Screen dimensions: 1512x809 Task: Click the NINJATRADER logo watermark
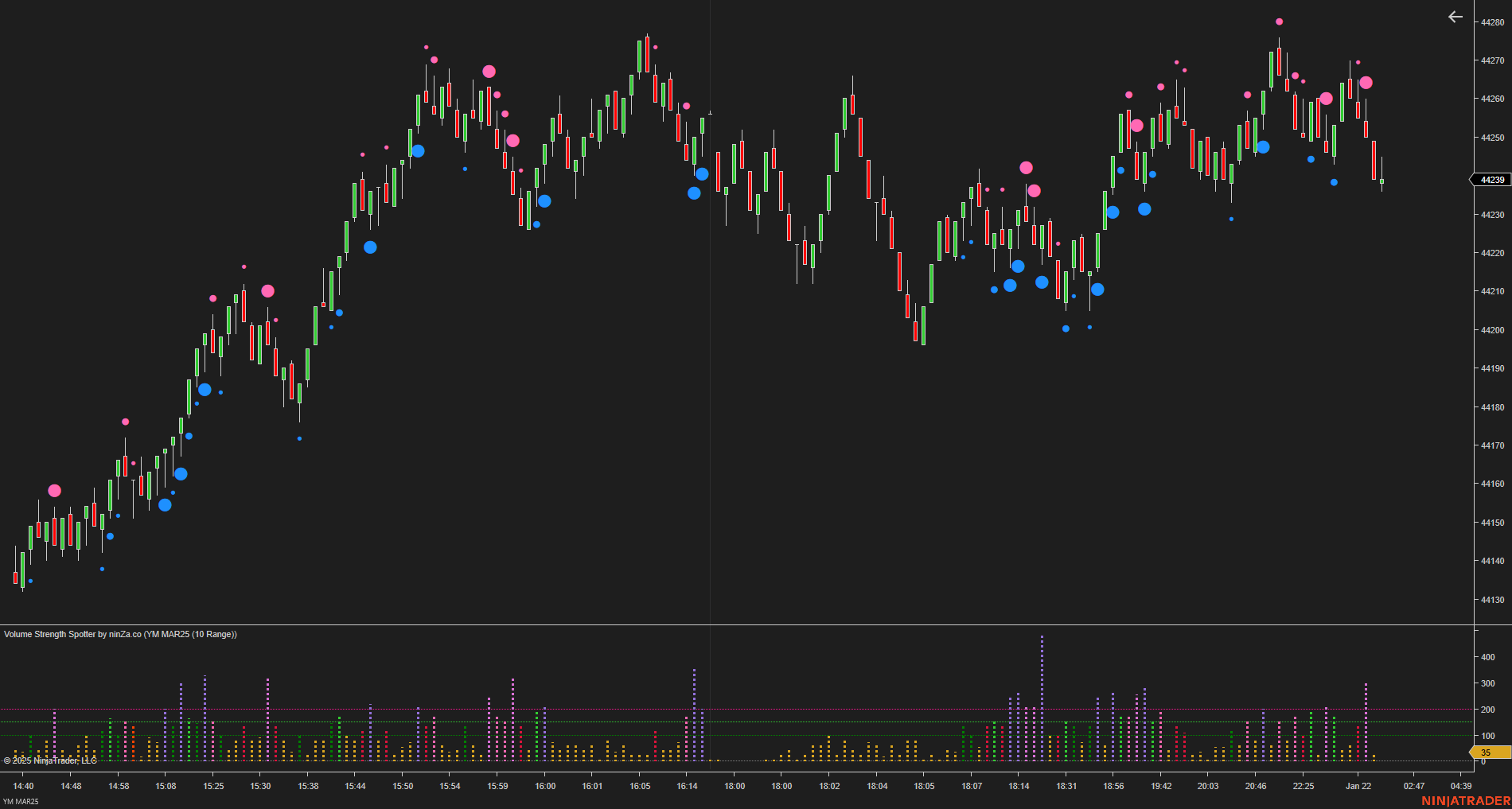[1467, 802]
